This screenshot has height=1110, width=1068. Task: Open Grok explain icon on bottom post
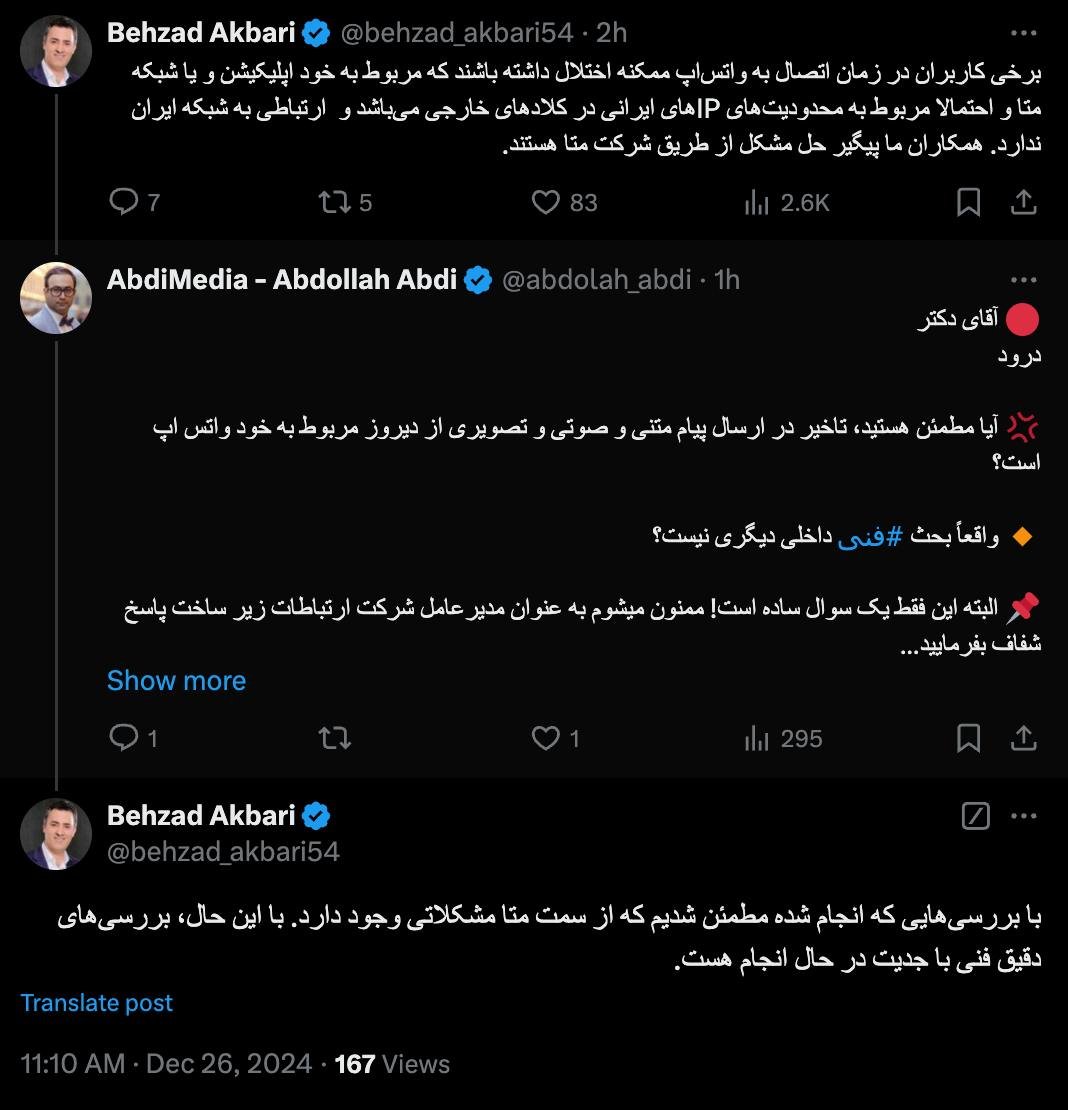tap(975, 816)
